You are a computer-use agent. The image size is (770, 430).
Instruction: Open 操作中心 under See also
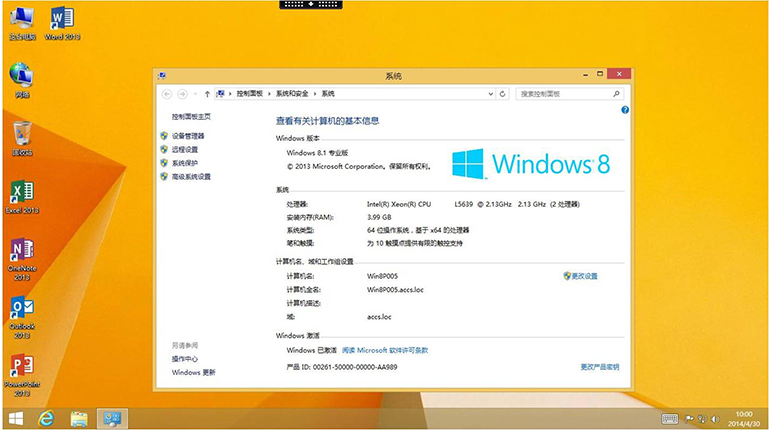point(185,359)
